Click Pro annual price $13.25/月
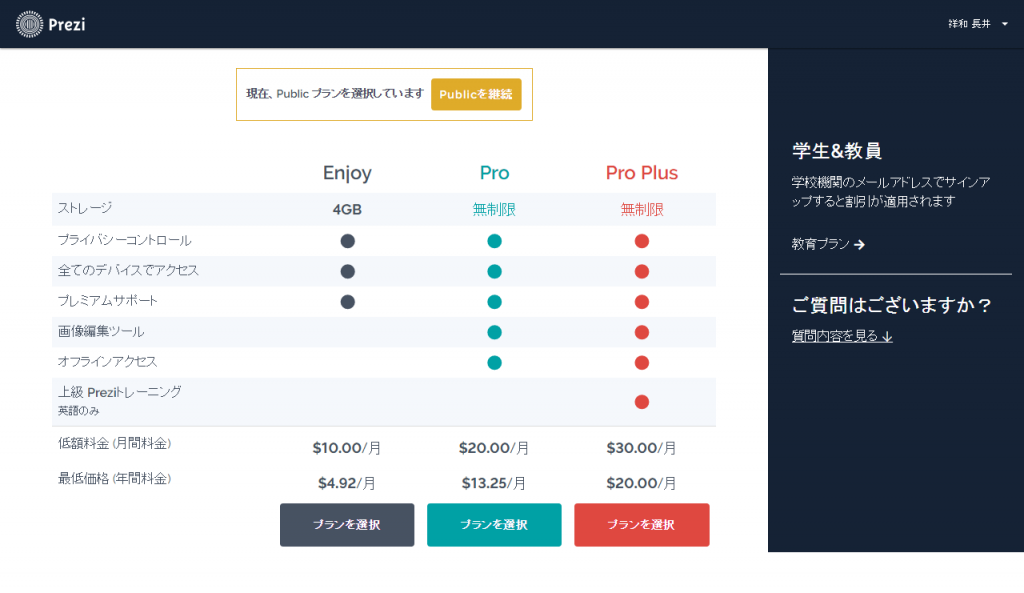 click(494, 483)
